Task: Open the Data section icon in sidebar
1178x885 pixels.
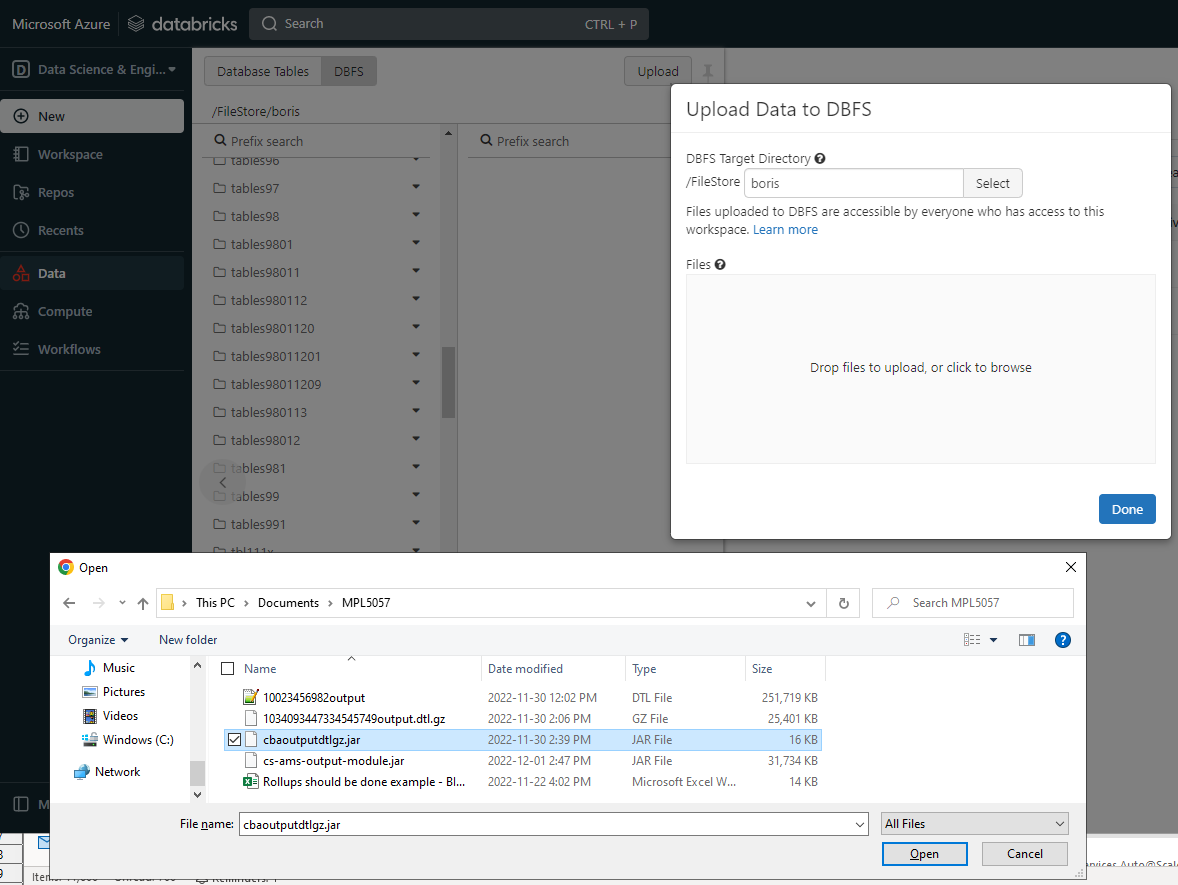Action: [21, 273]
